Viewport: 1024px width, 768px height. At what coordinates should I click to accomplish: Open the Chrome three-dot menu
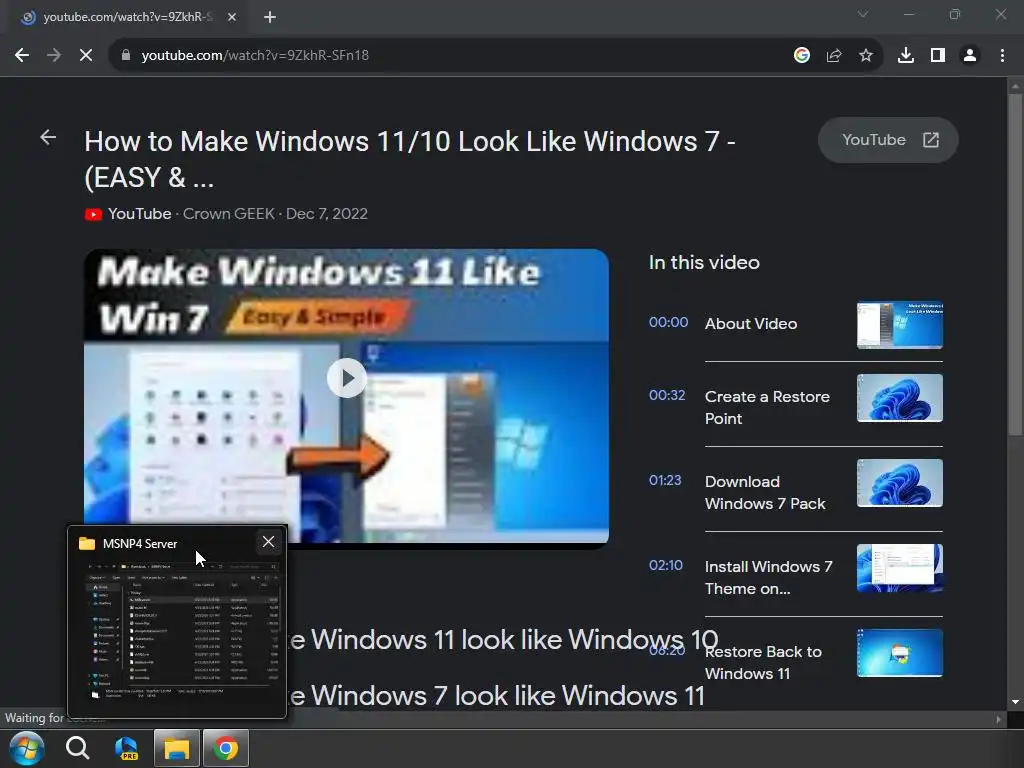[1002, 56]
